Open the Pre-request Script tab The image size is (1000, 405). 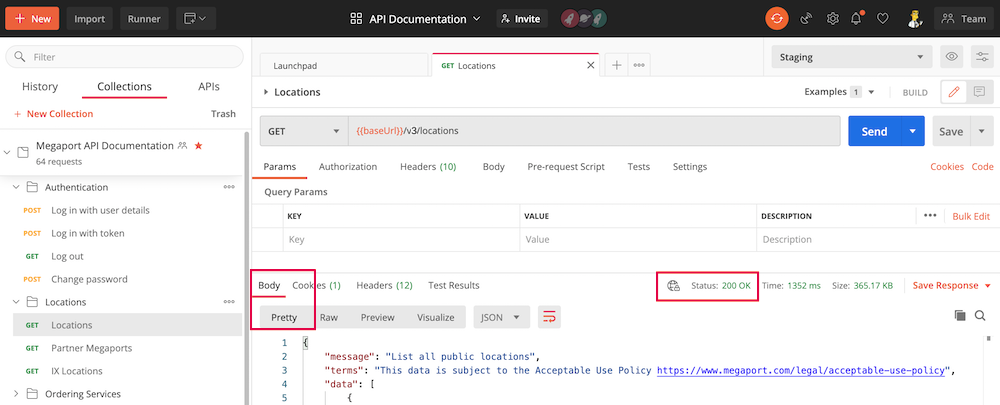pos(566,167)
